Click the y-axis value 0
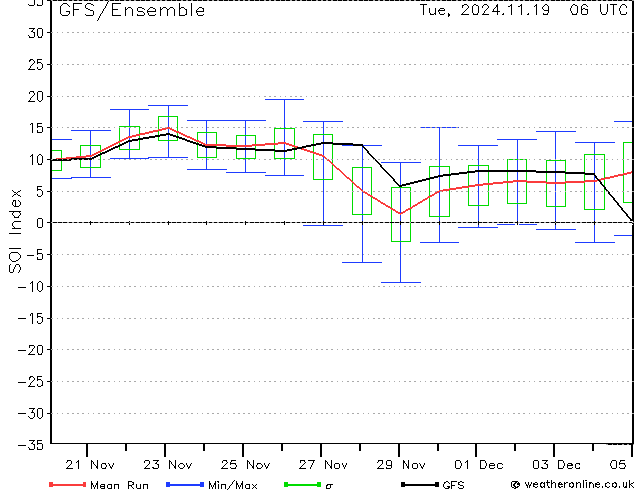 40,223
